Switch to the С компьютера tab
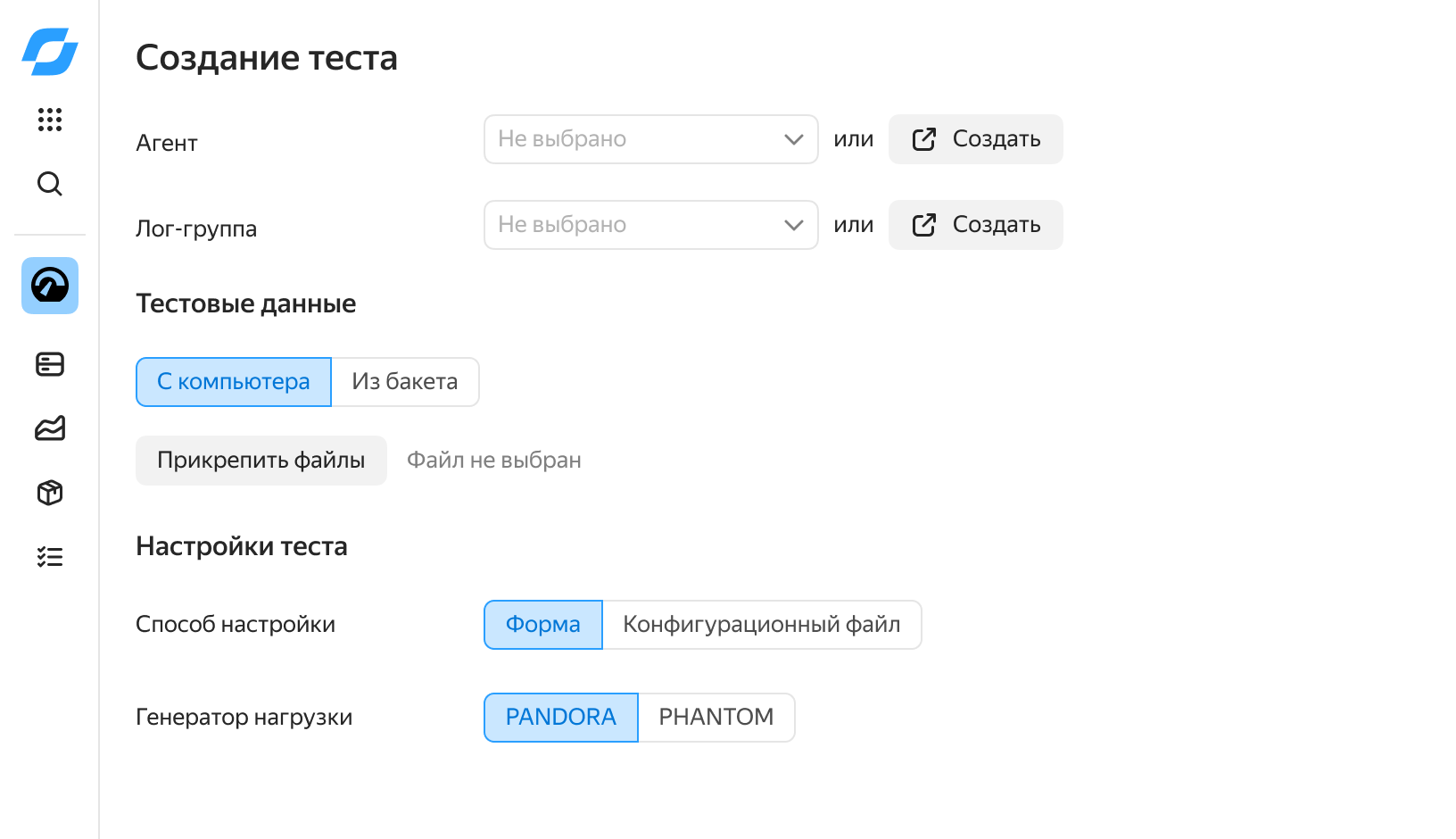1456x839 pixels. (x=233, y=381)
